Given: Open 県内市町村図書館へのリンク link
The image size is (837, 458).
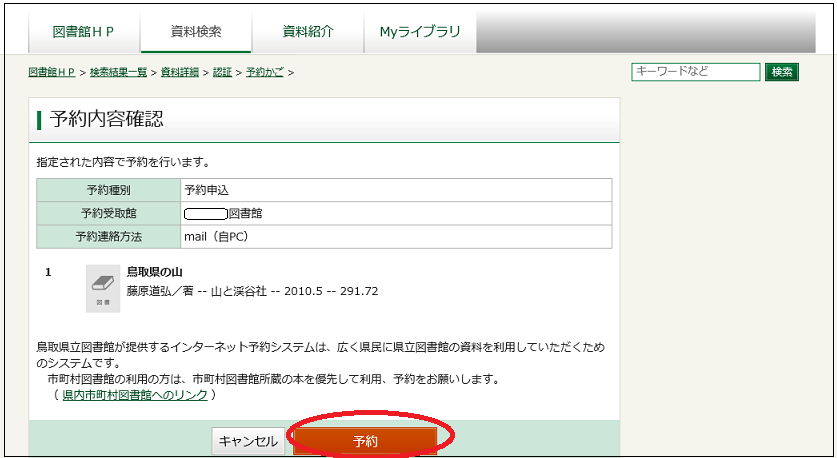Looking at the screenshot, I should (135, 395).
